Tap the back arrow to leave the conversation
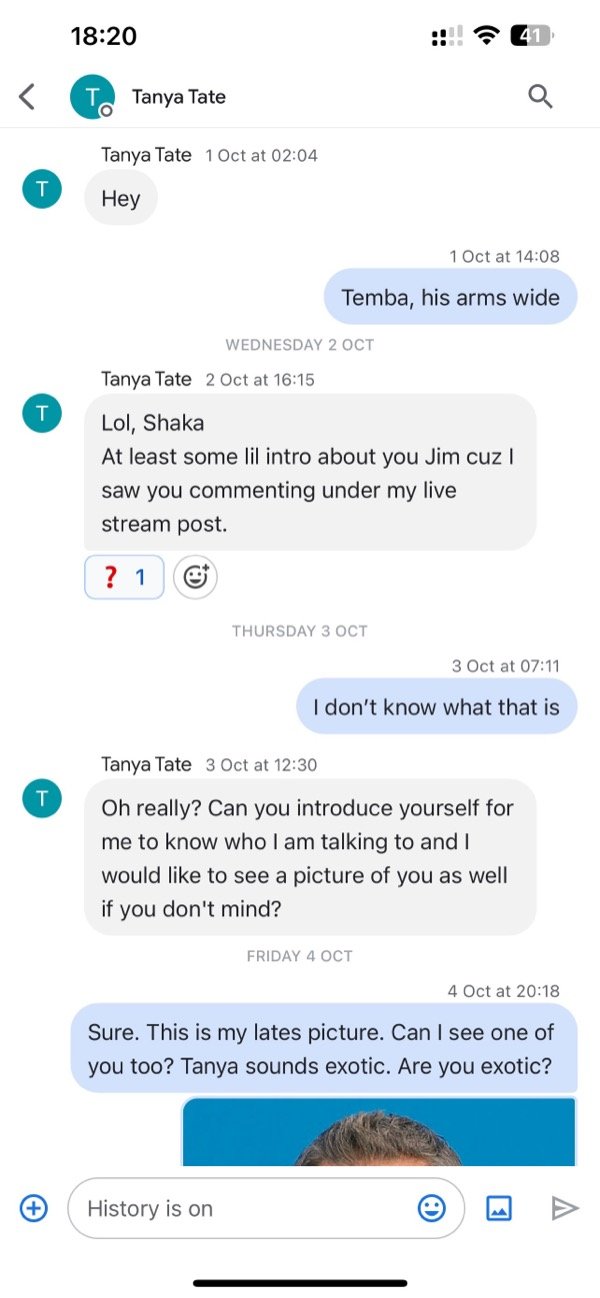The height and width of the screenshot is (1298, 600). pos(25,96)
